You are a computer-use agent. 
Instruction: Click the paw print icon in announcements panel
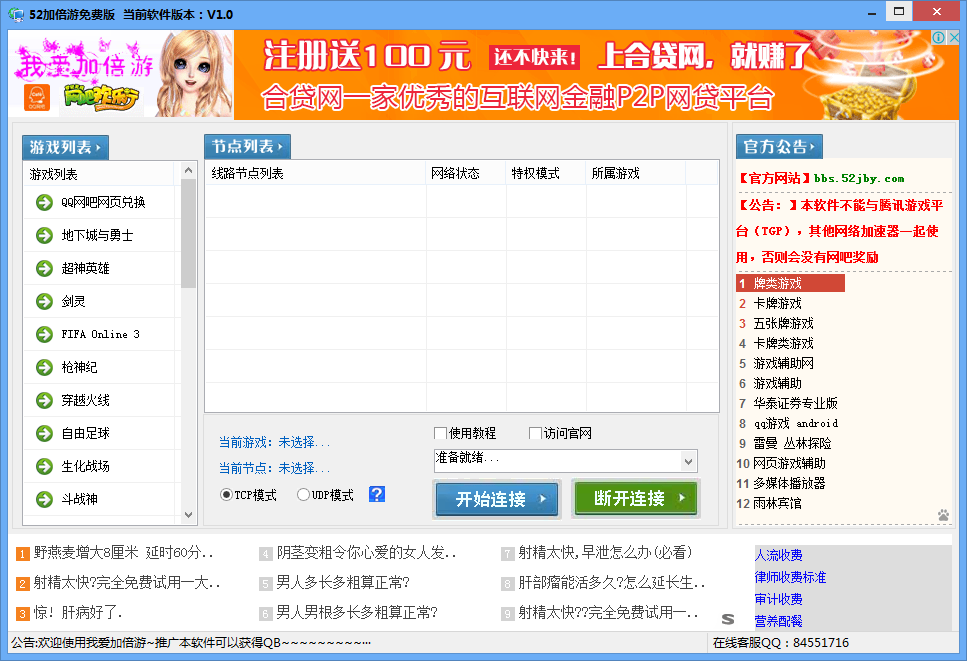pyautogui.click(x=943, y=515)
